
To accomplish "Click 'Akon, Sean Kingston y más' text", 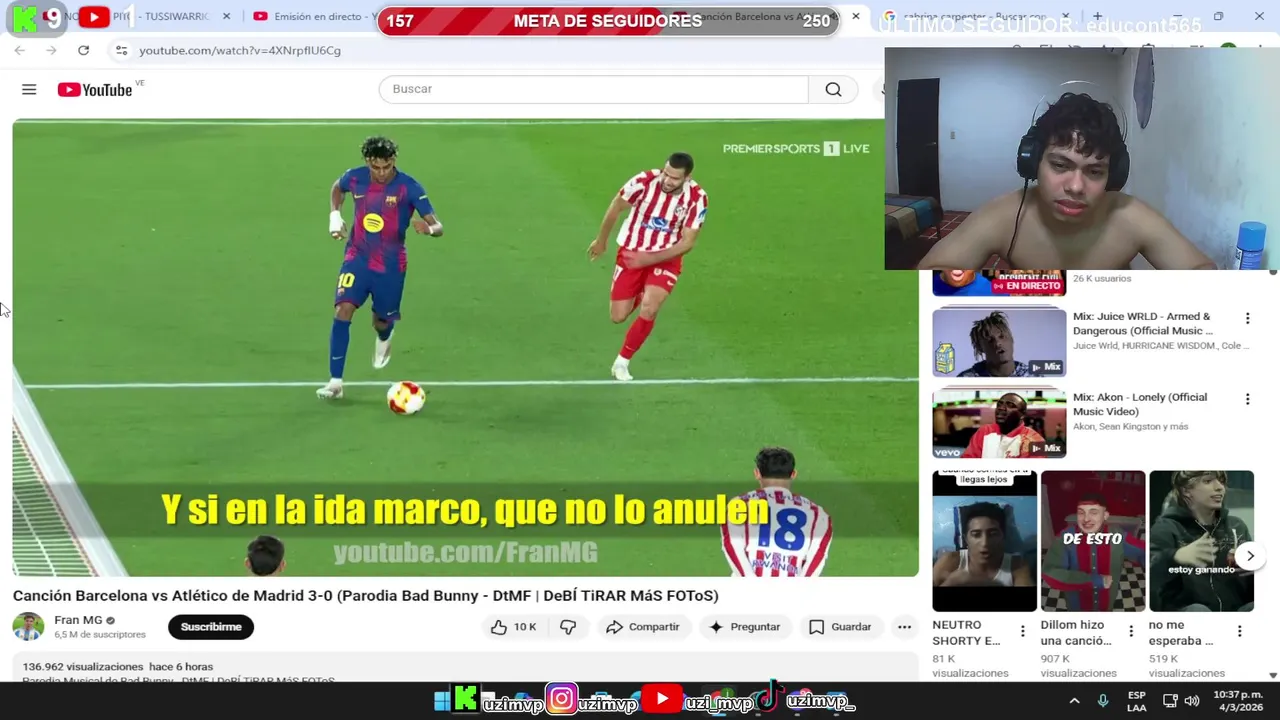I will click(1131, 426).
